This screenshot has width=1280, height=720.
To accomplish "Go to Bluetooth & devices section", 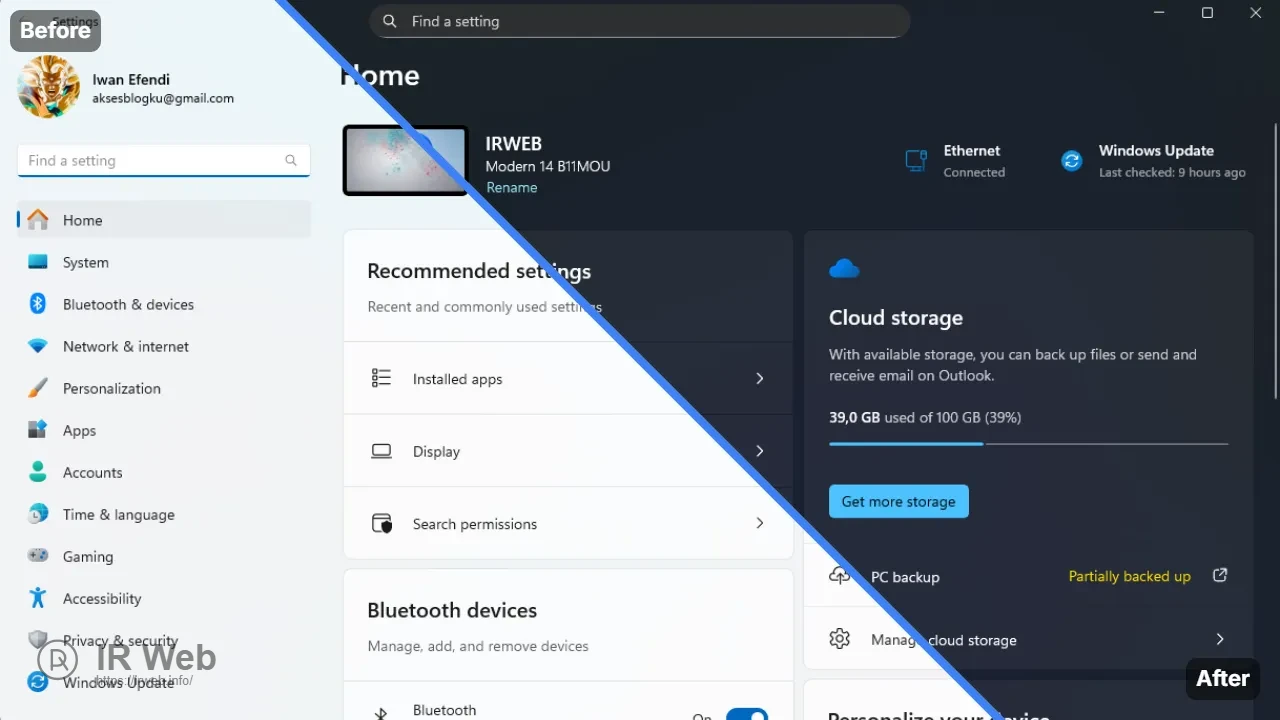I will point(164,304).
